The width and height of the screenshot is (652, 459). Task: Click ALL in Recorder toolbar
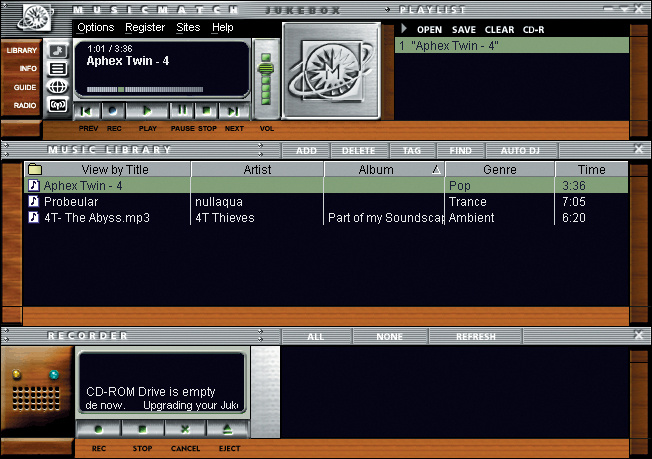[316, 336]
